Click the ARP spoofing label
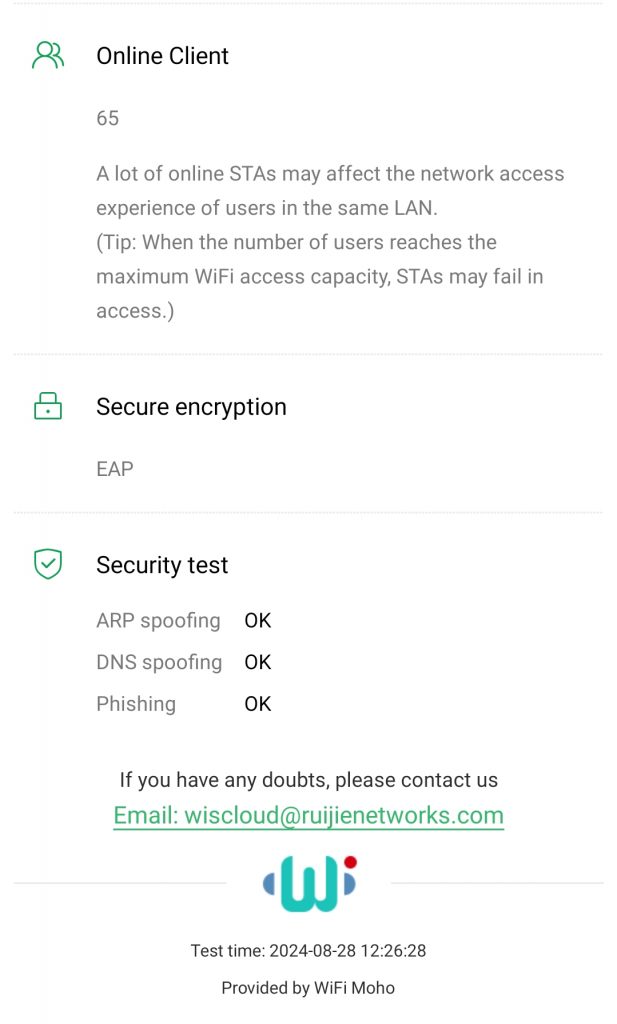Image resolution: width=617 pixels, height=1024 pixels. pyautogui.click(x=158, y=620)
